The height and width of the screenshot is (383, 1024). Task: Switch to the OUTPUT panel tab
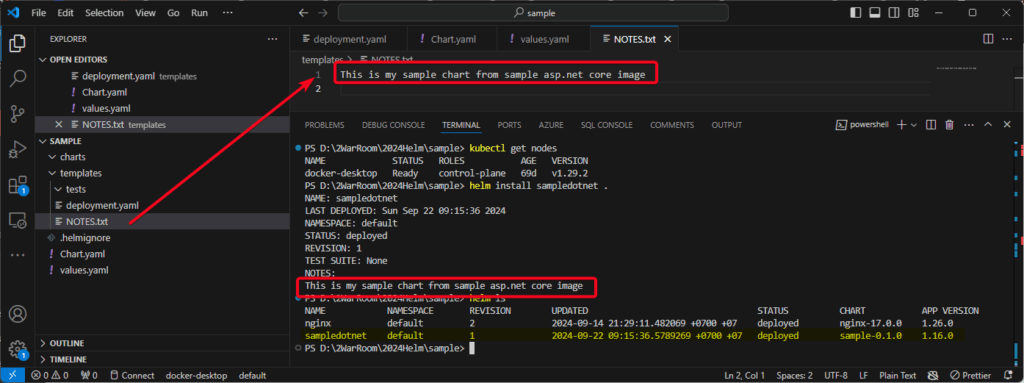pos(726,125)
